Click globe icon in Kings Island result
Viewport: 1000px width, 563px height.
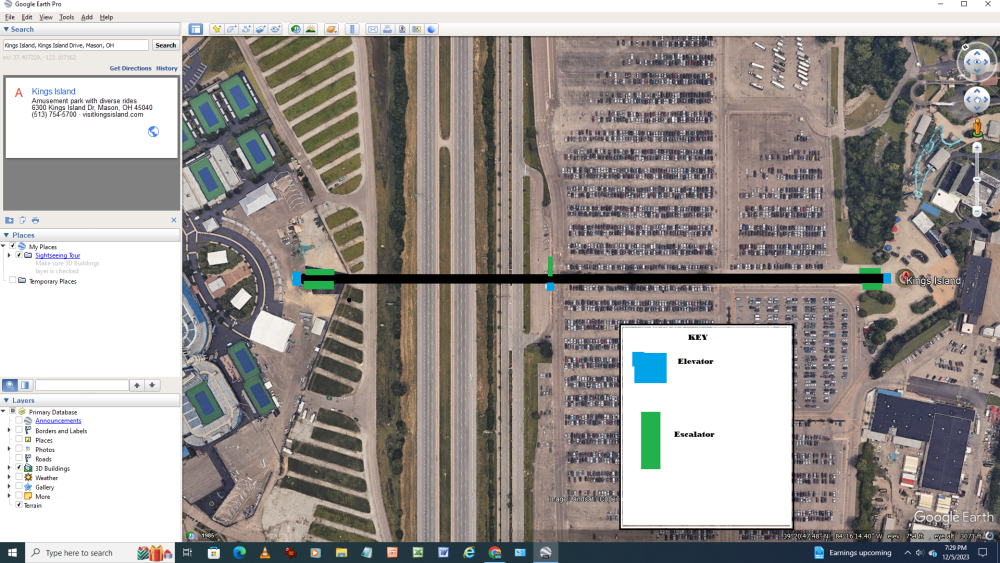tap(153, 131)
